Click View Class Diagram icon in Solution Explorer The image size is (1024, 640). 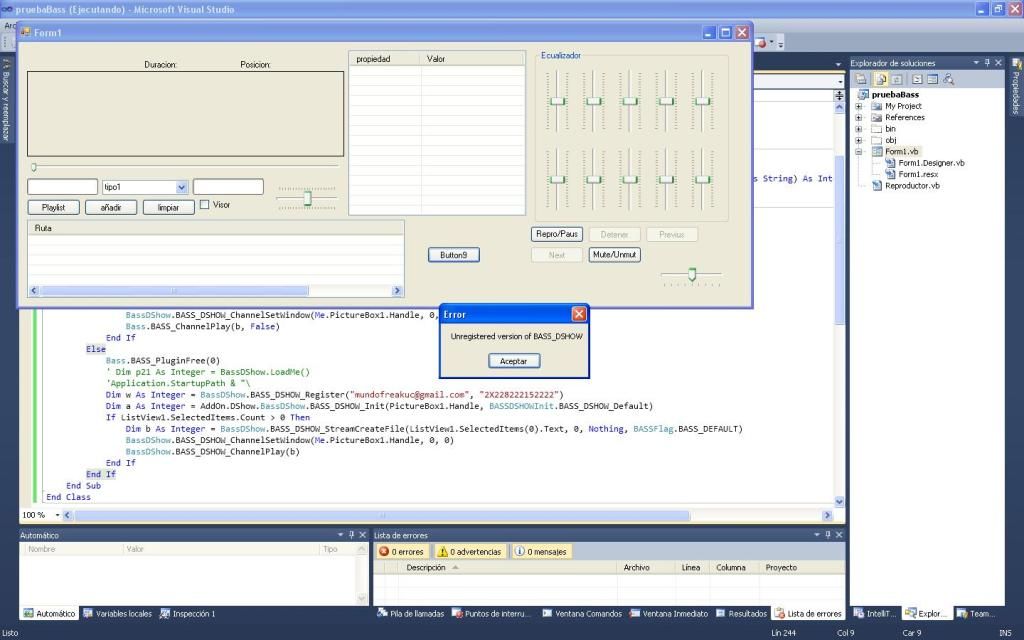[948, 79]
